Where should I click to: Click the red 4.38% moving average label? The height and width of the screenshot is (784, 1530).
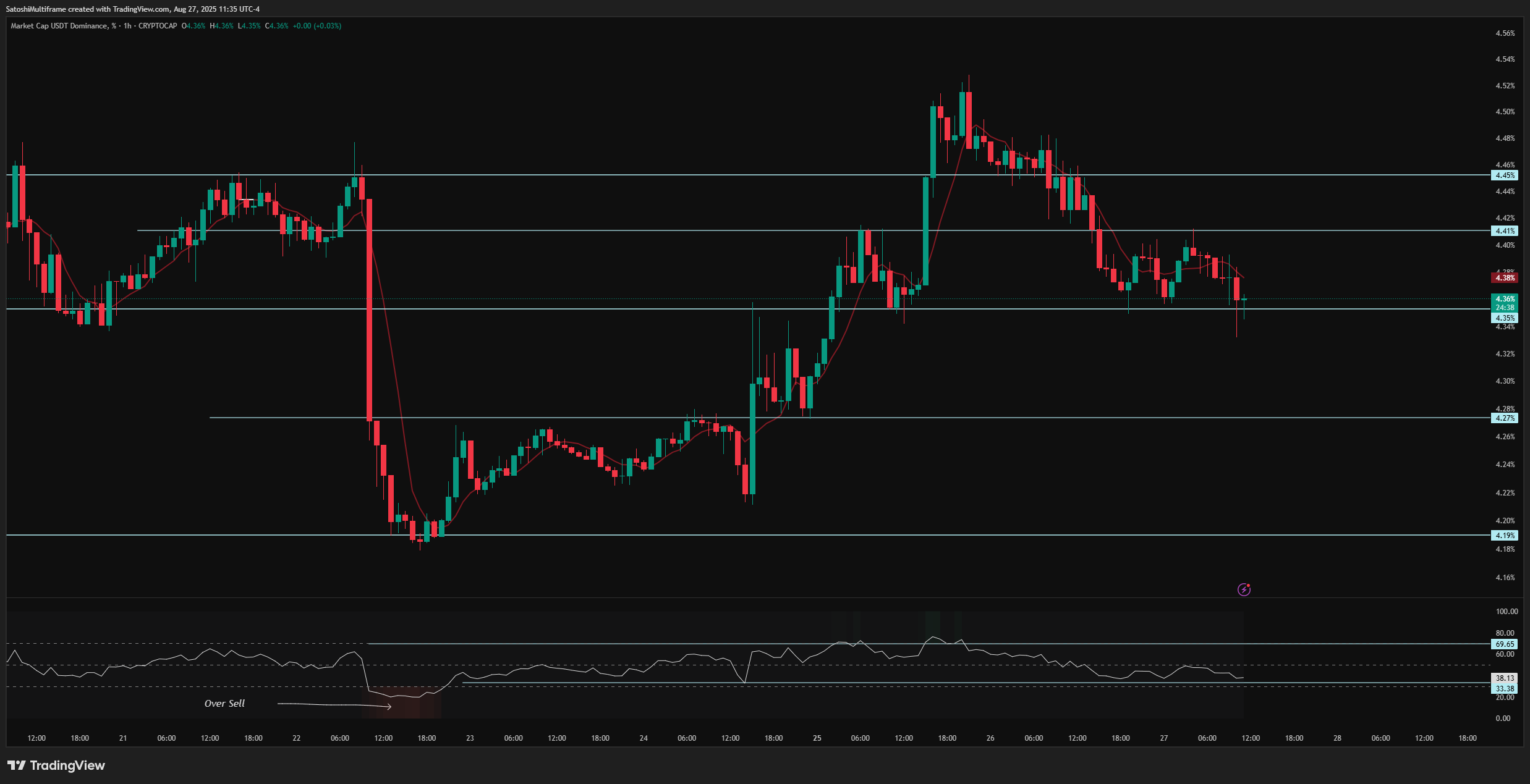[1505, 278]
